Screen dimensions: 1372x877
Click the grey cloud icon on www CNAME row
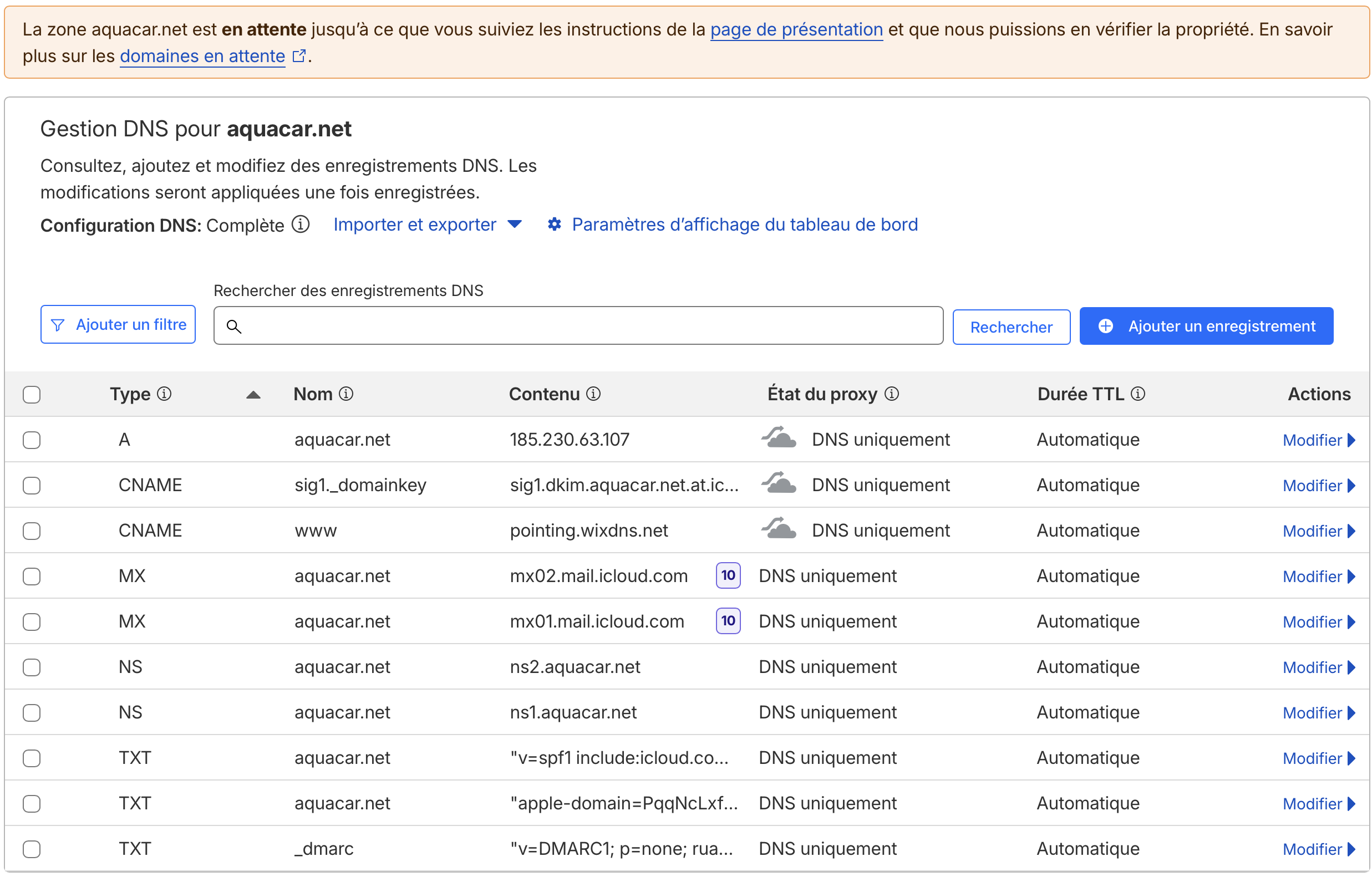click(779, 529)
